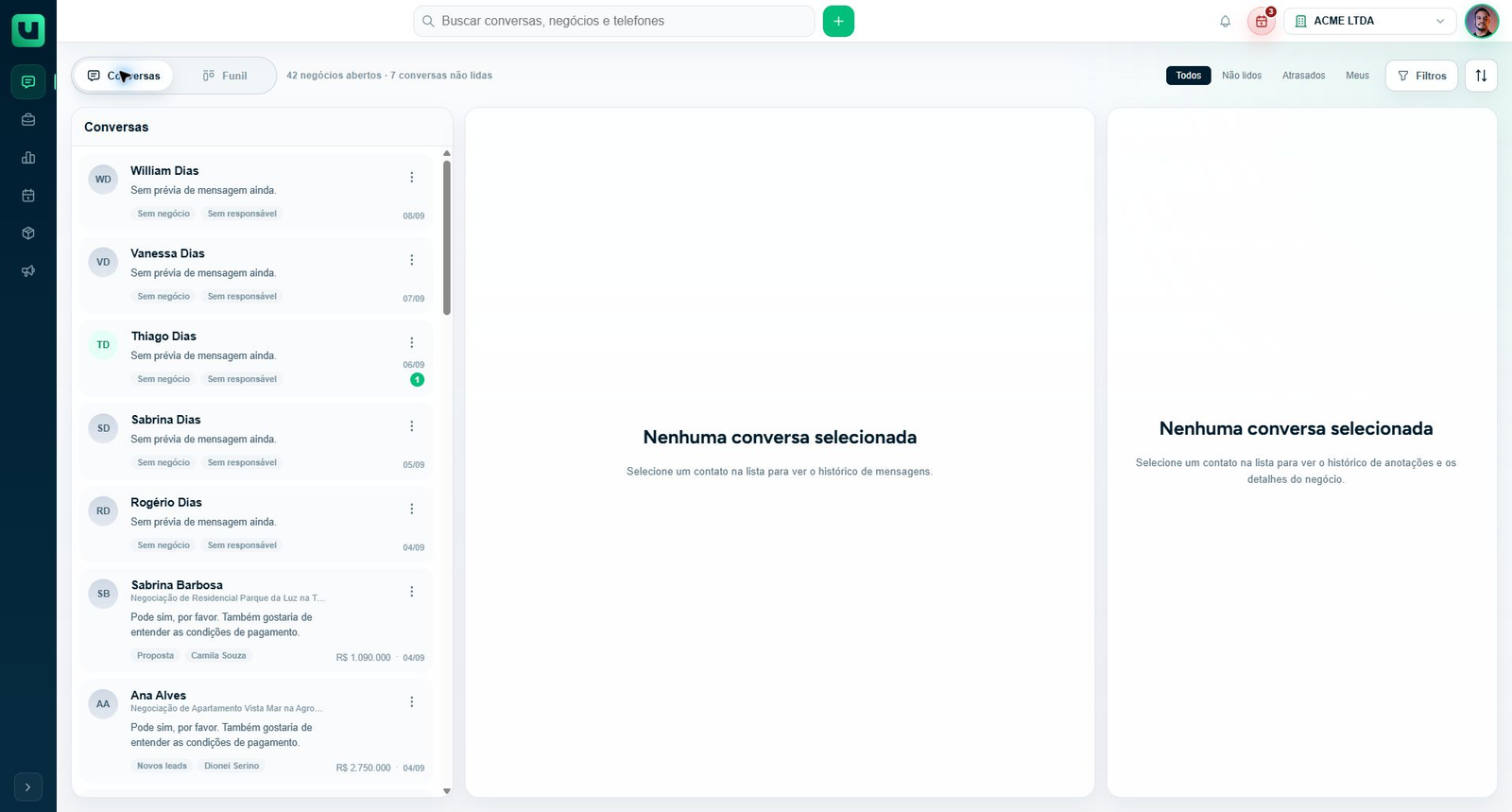Open options menu for Sabrina Dias
The height and width of the screenshot is (812, 1512).
(x=411, y=426)
